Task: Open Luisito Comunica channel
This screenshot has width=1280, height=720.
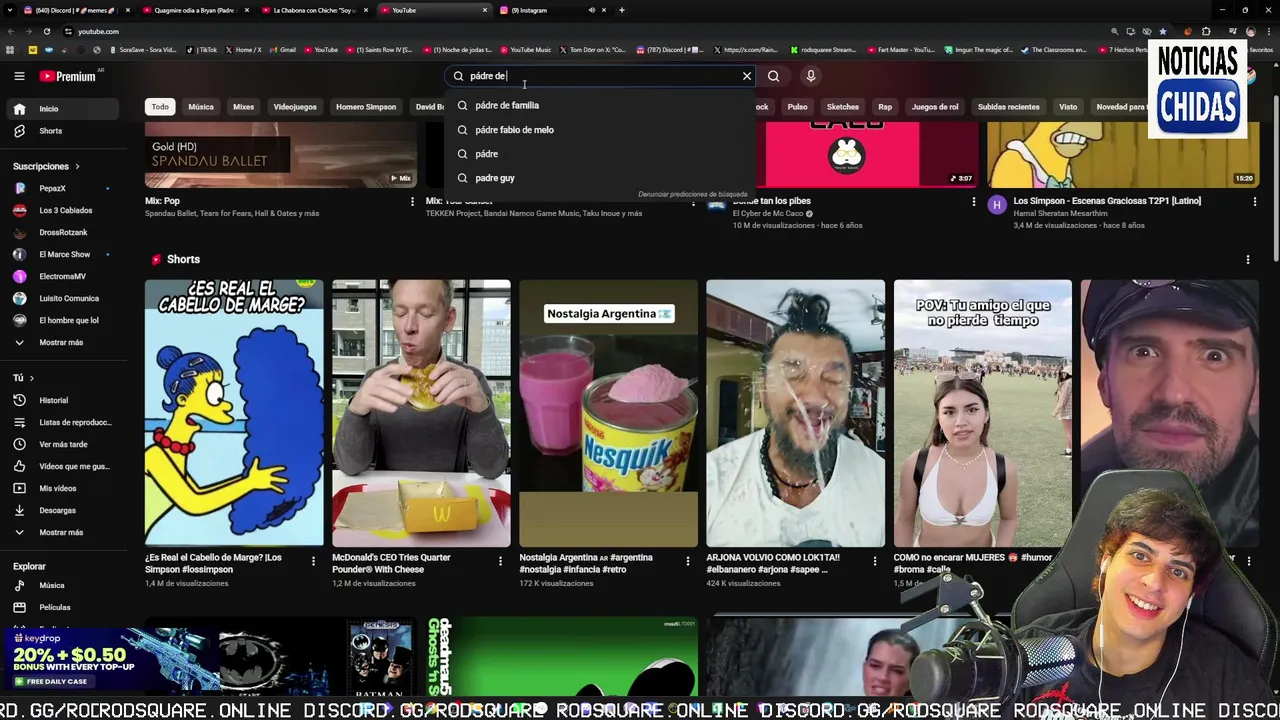Action: click(65, 298)
